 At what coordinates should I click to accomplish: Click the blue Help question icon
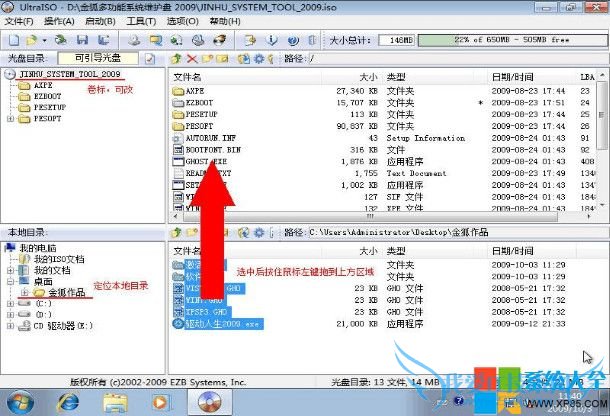[293, 40]
